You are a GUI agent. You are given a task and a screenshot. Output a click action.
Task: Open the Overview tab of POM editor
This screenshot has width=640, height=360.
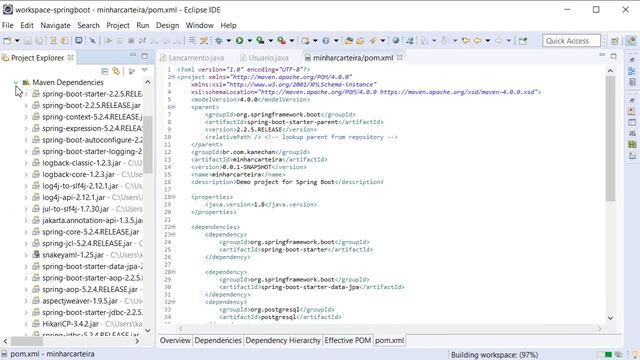point(175,340)
